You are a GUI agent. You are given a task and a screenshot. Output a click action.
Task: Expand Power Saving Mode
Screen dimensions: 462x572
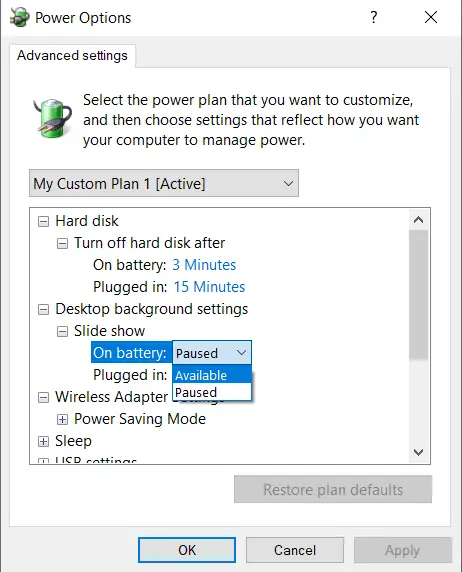point(62,420)
